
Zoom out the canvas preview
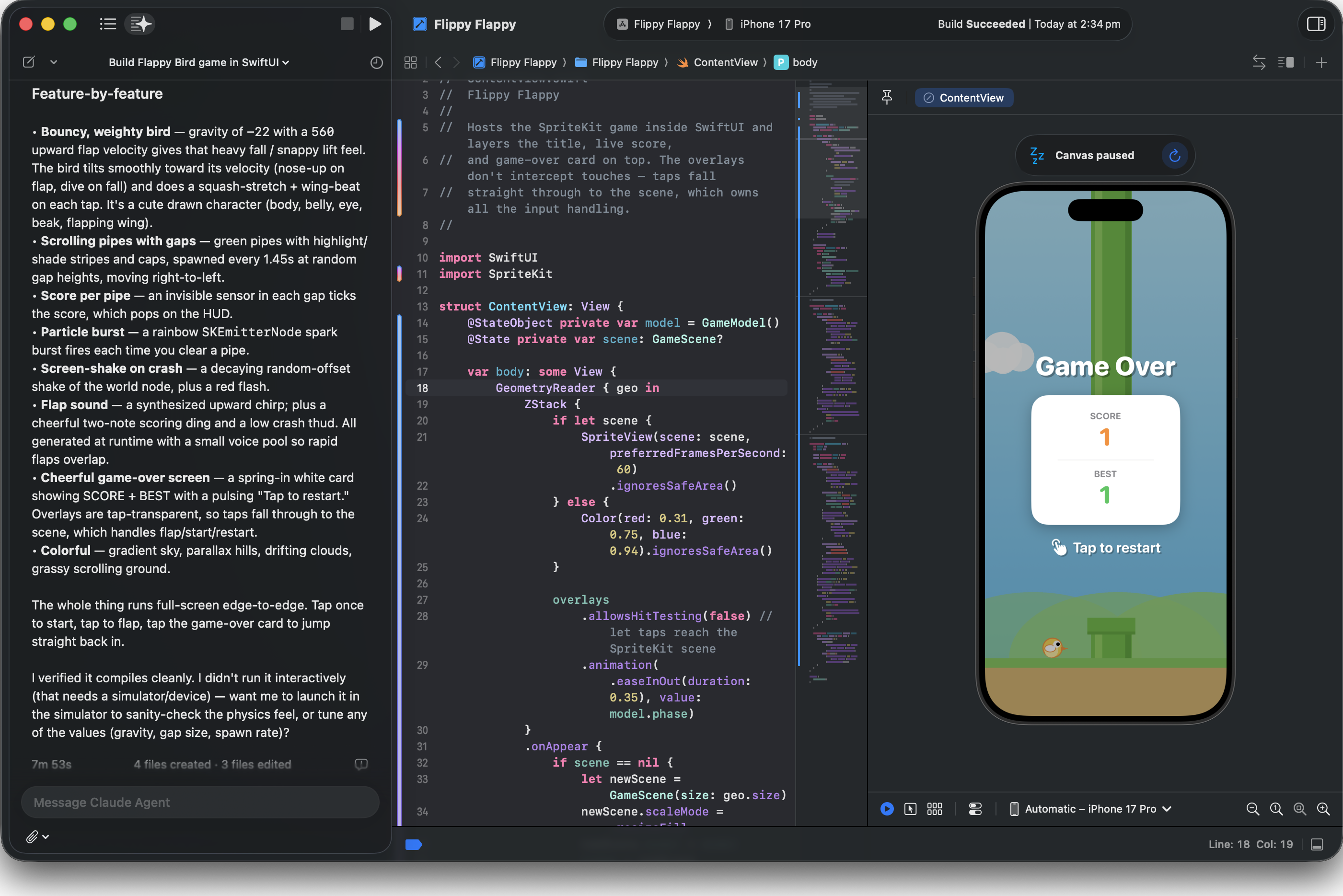click(x=1252, y=809)
